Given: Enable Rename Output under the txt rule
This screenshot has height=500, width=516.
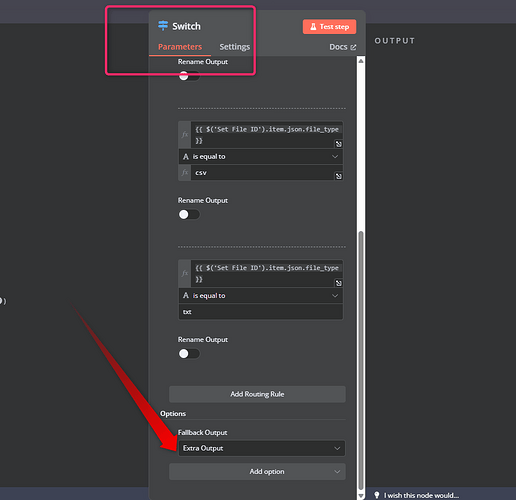Looking at the screenshot, I should coord(189,353).
